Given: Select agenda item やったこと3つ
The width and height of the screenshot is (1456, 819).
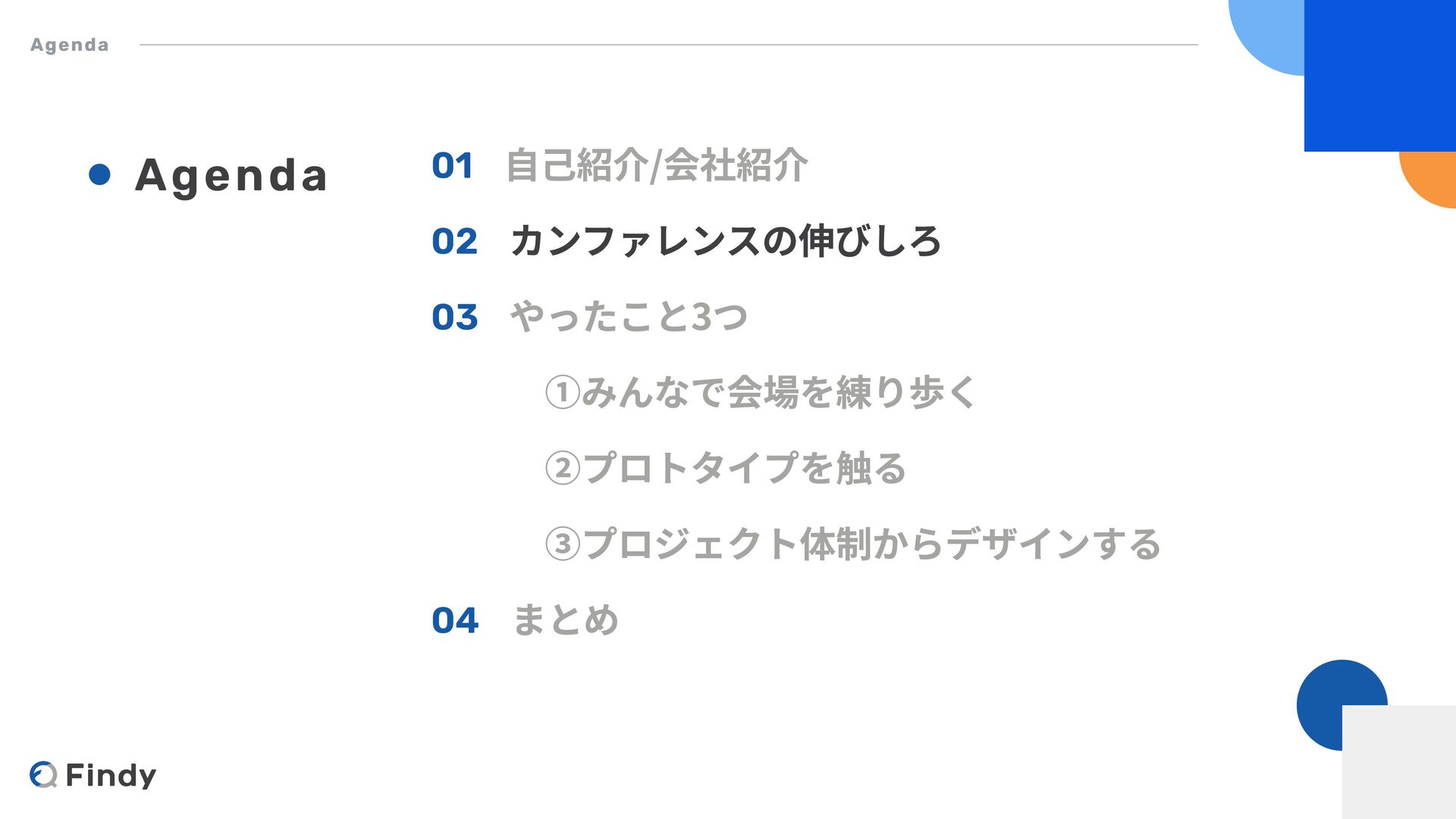Looking at the screenshot, I should tap(629, 317).
